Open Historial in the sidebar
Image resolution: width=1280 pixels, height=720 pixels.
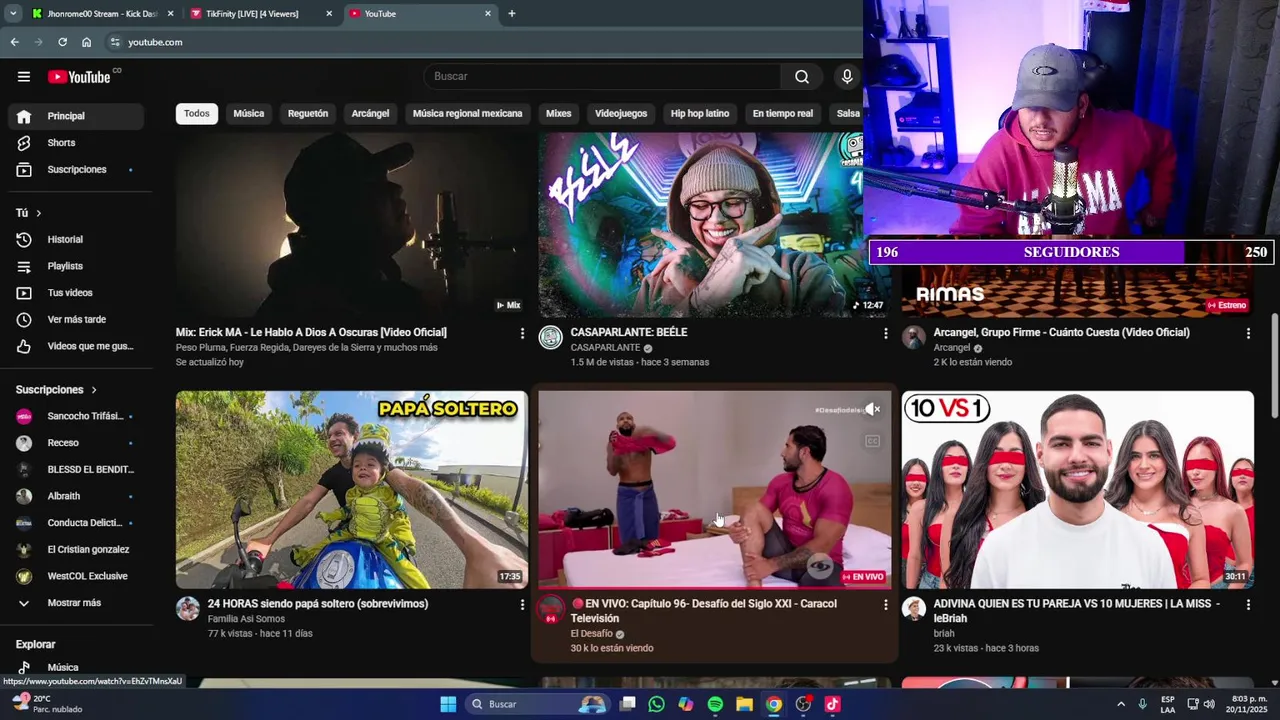(x=76, y=240)
